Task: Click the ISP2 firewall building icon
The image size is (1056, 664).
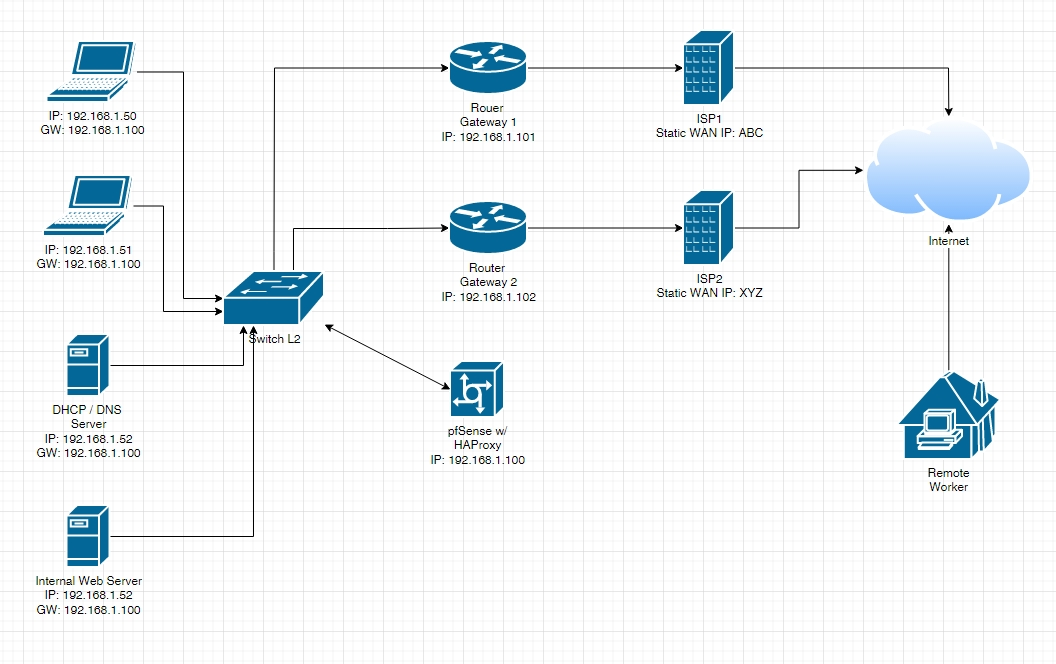Action: [x=708, y=228]
